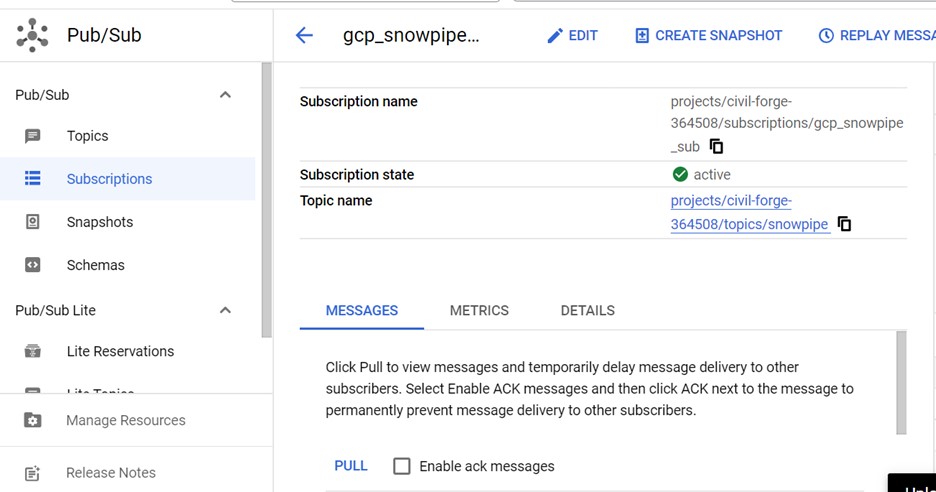The width and height of the screenshot is (936, 492).
Task: Select the Messages tab
Action: click(362, 310)
